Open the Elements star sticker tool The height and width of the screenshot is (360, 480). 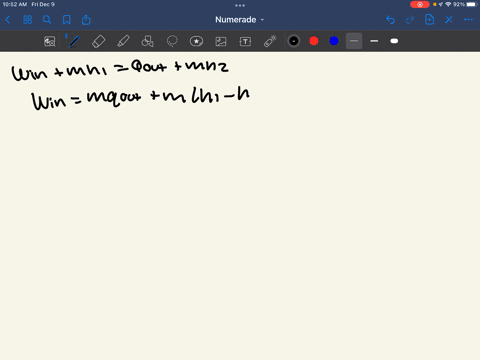pos(196,41)
